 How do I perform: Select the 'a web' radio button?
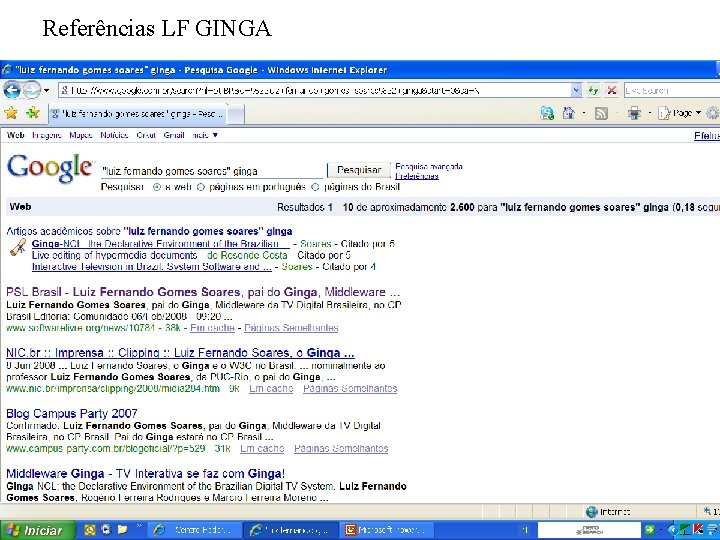coord(157,187)
